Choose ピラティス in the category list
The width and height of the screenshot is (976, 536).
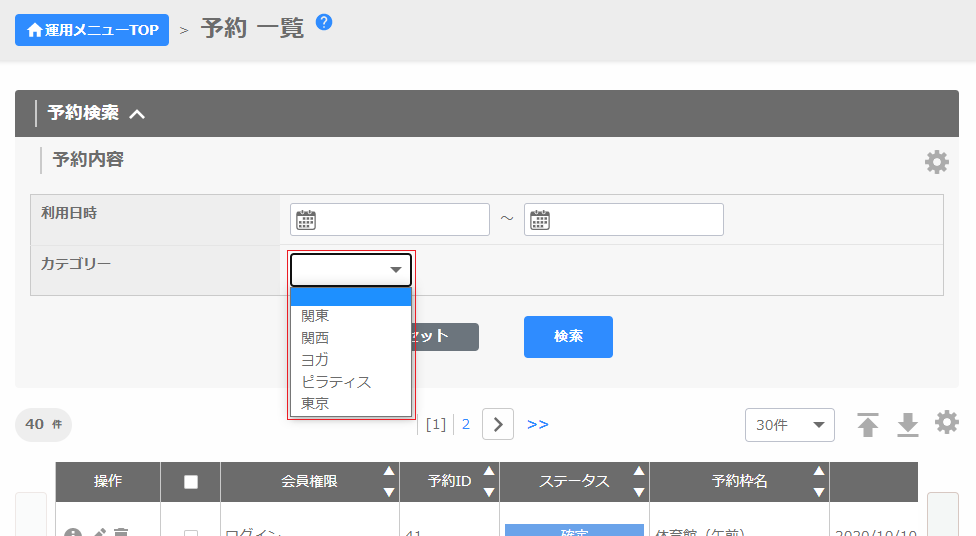(x=336, y=382)
